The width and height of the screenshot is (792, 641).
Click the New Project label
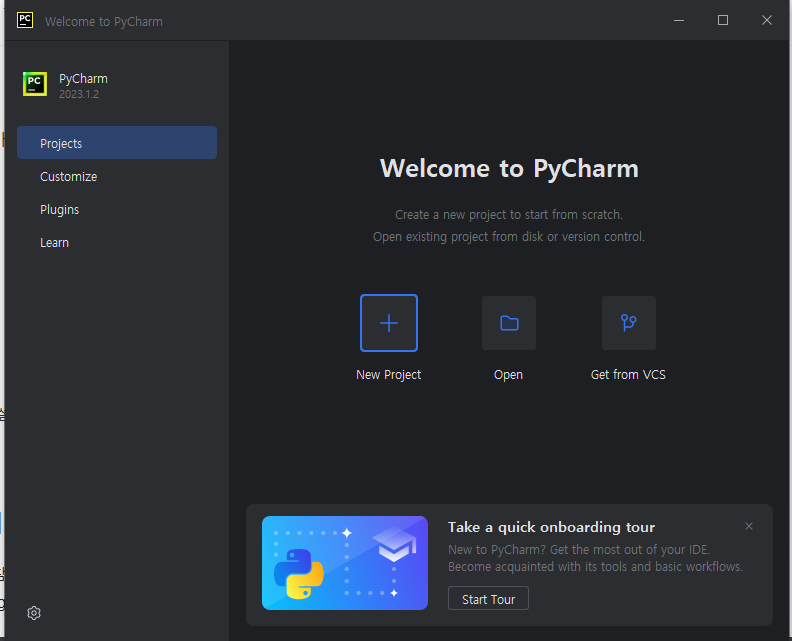click(388, 375)
